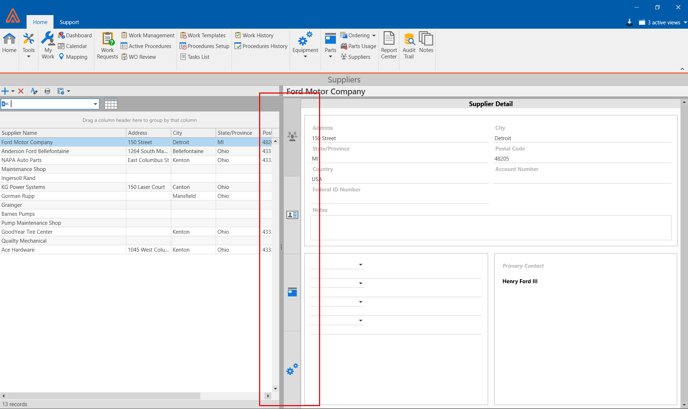Screen dimensions: 688x409
Task: Open fourth dropdown in lower detail panel
Action: pos(361,321)
